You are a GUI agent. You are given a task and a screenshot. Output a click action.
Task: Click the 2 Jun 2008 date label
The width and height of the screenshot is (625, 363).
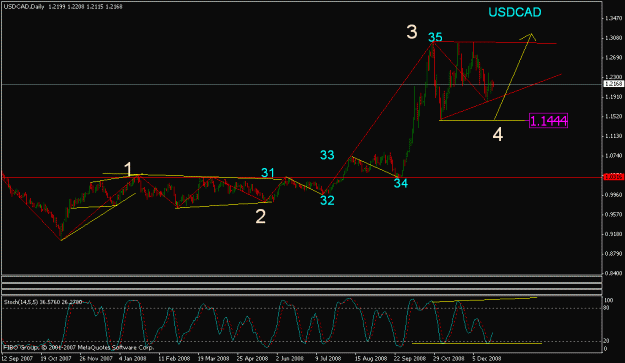click(x=290, y=358)
